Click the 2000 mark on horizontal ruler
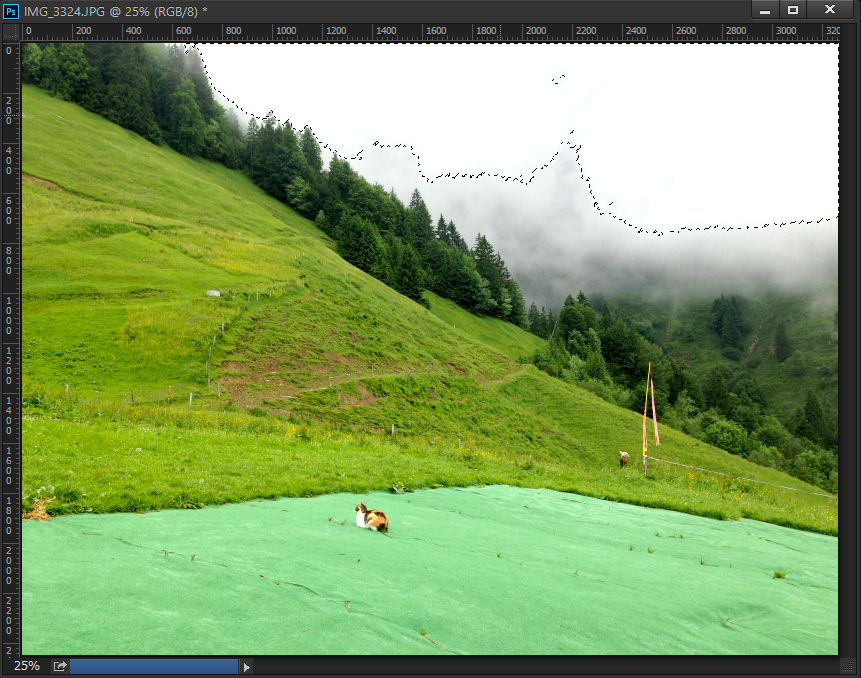Screen dimensions: 861x678 point(536,31)
